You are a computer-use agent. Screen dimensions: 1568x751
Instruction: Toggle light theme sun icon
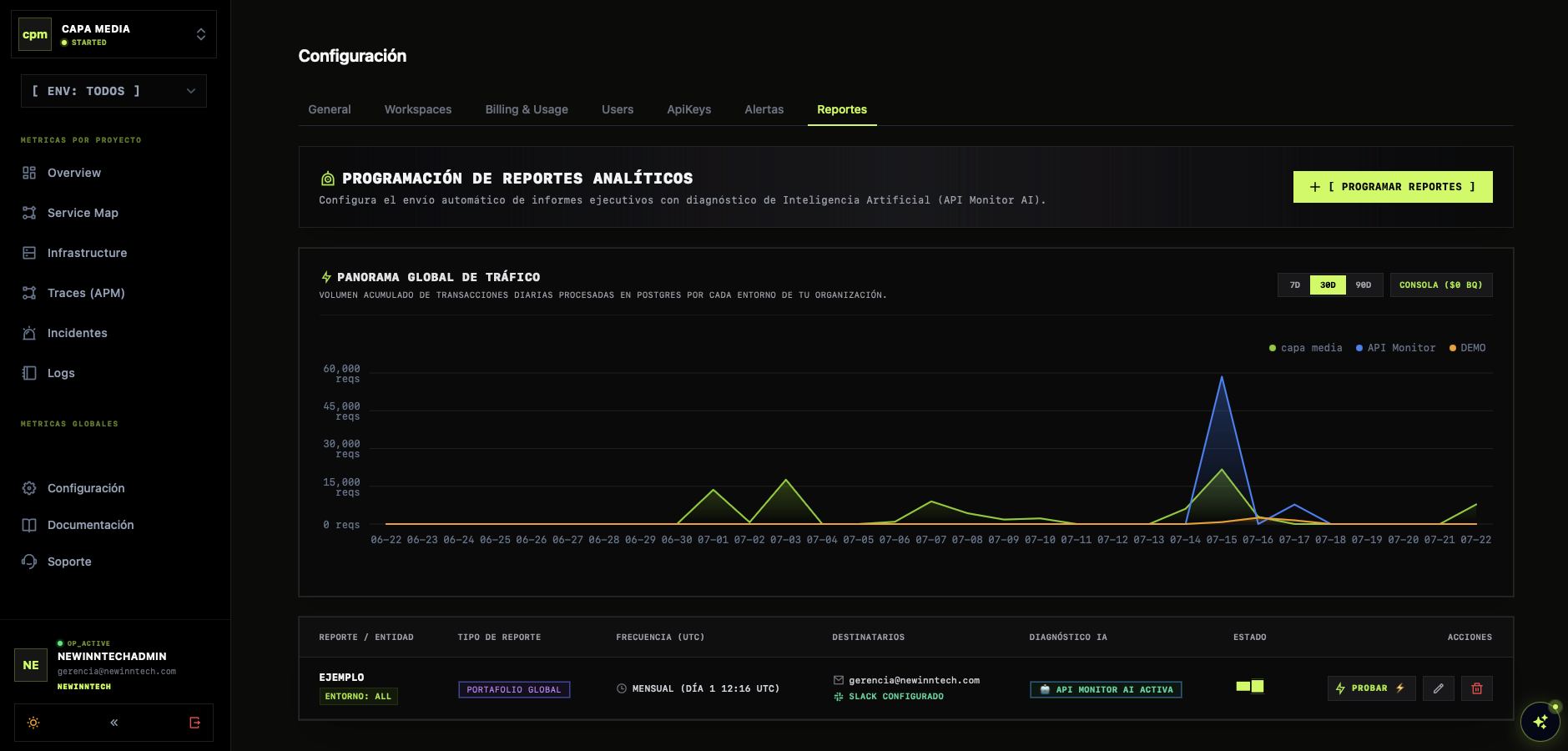coord(33,723)
